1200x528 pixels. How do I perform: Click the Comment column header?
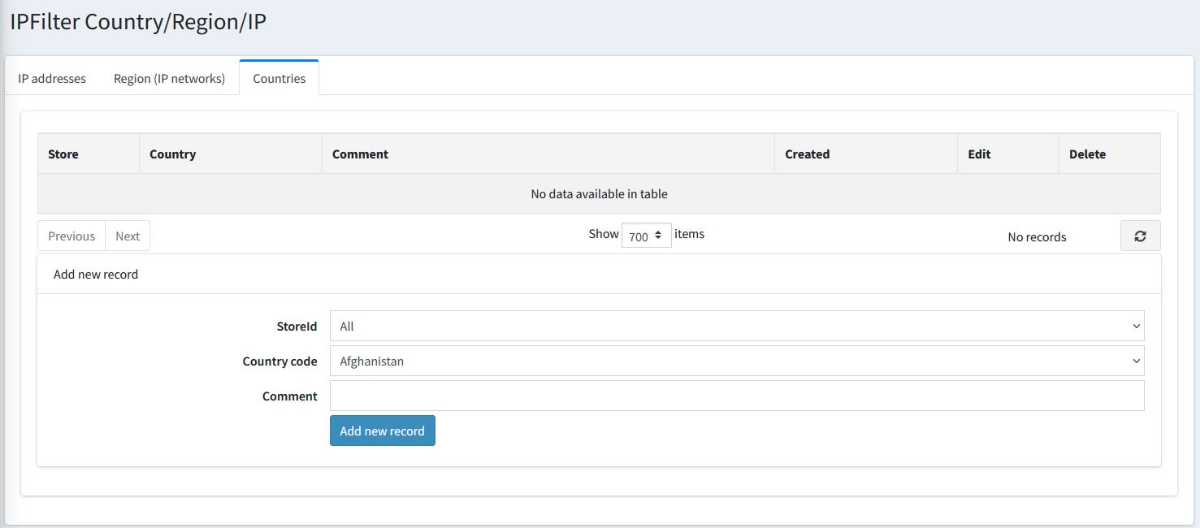[x=360, y=154]
